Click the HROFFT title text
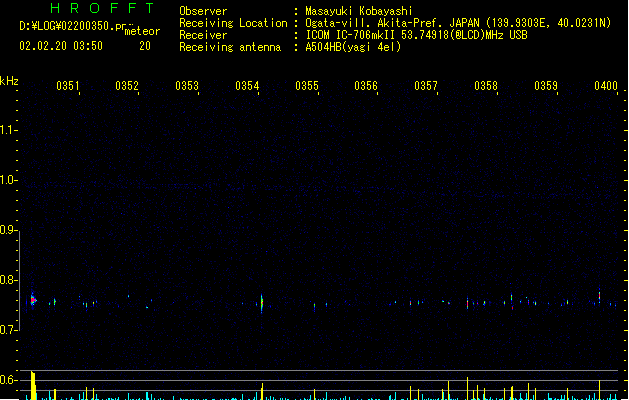629x400 pixels. click(102, 8)
